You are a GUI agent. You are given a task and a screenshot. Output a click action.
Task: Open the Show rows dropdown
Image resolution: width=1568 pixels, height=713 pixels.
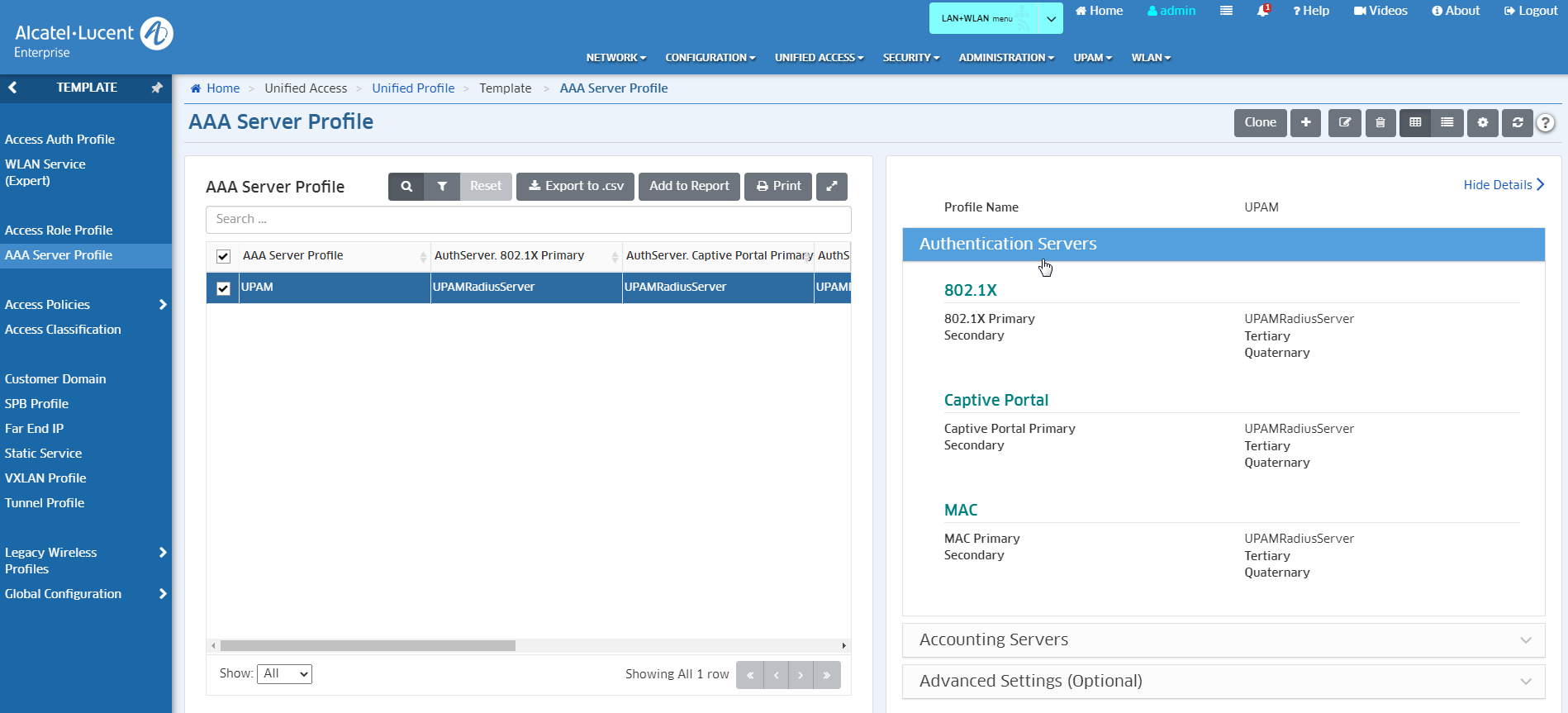(284, 674)
